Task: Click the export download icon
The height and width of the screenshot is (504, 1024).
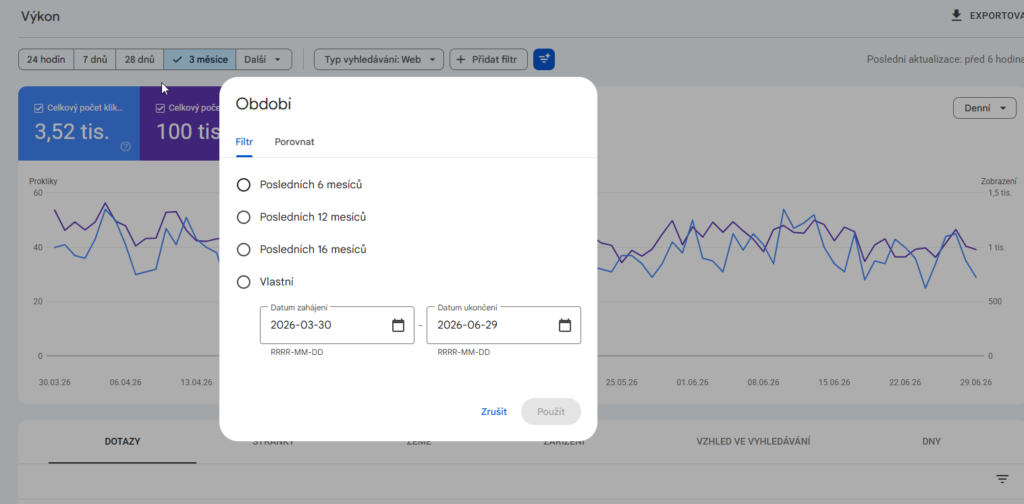Action: 957,16
